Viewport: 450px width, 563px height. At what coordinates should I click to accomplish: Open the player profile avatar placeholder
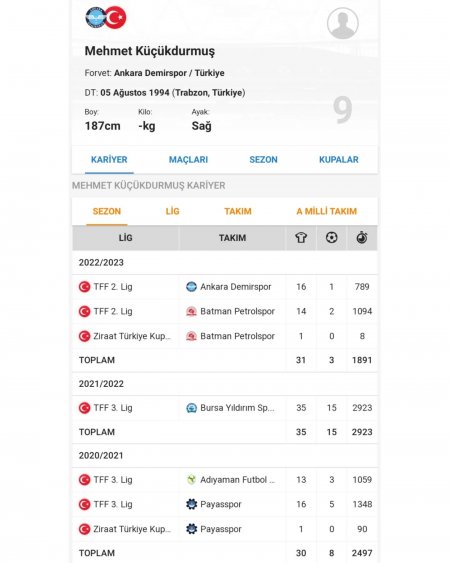343,23
